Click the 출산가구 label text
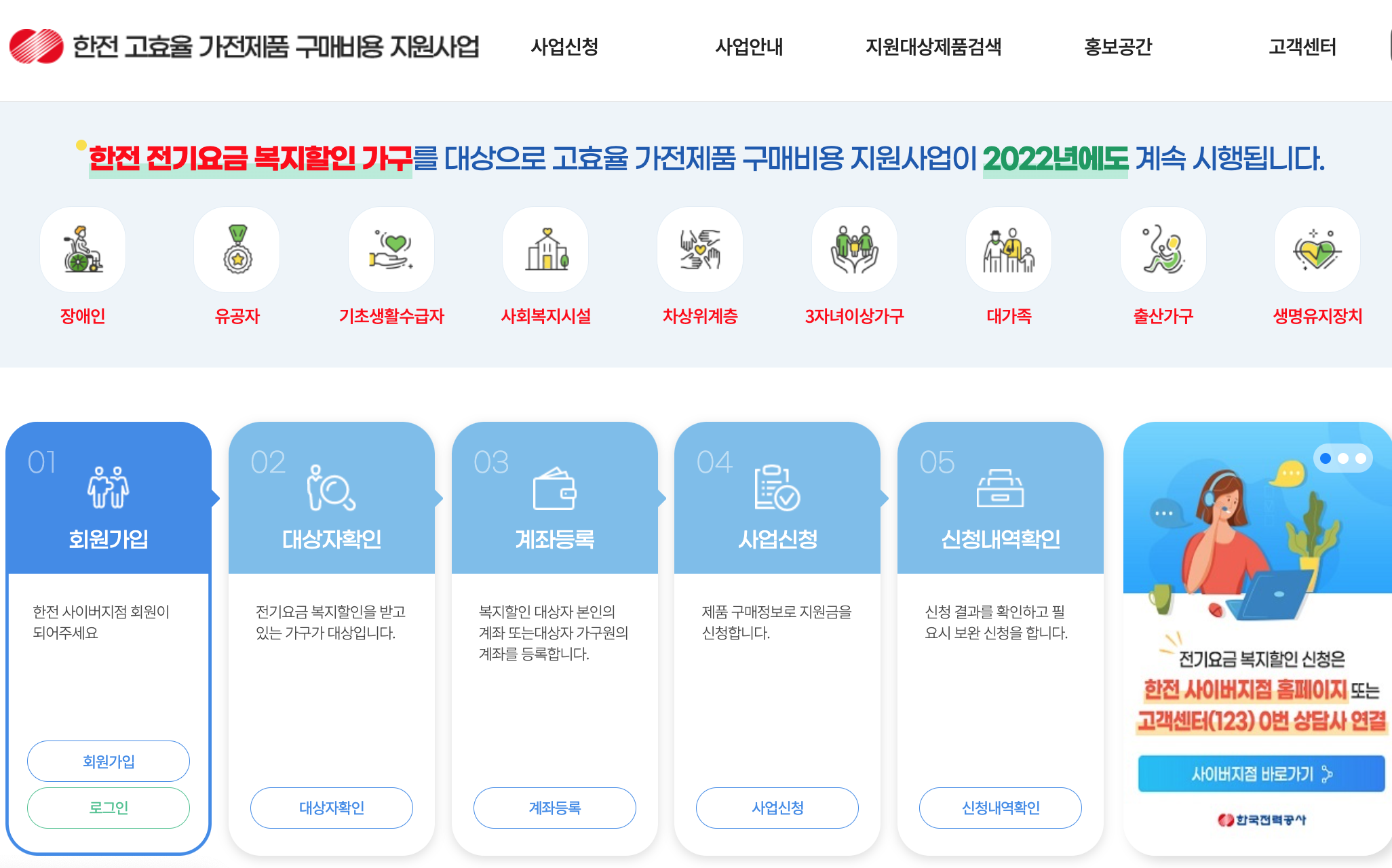The height and width of the screenshot is (868, 1392). click(x=1163, y=316)
